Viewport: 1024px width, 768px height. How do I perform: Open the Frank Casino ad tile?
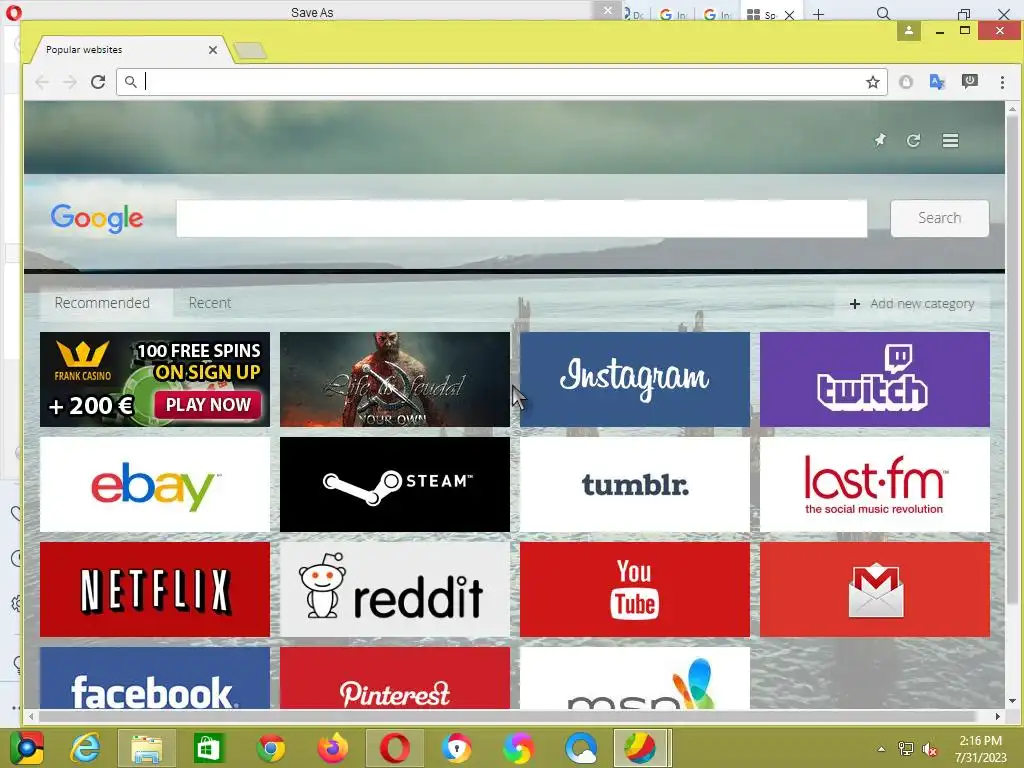155,379
